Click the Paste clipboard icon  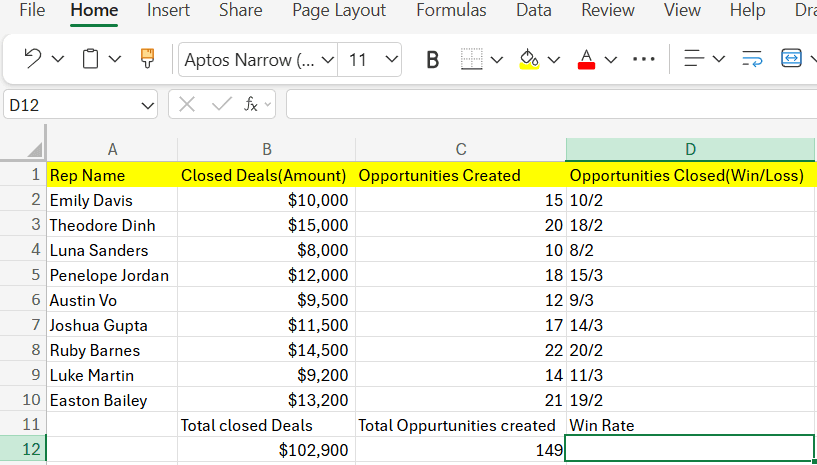pos(90,58)
